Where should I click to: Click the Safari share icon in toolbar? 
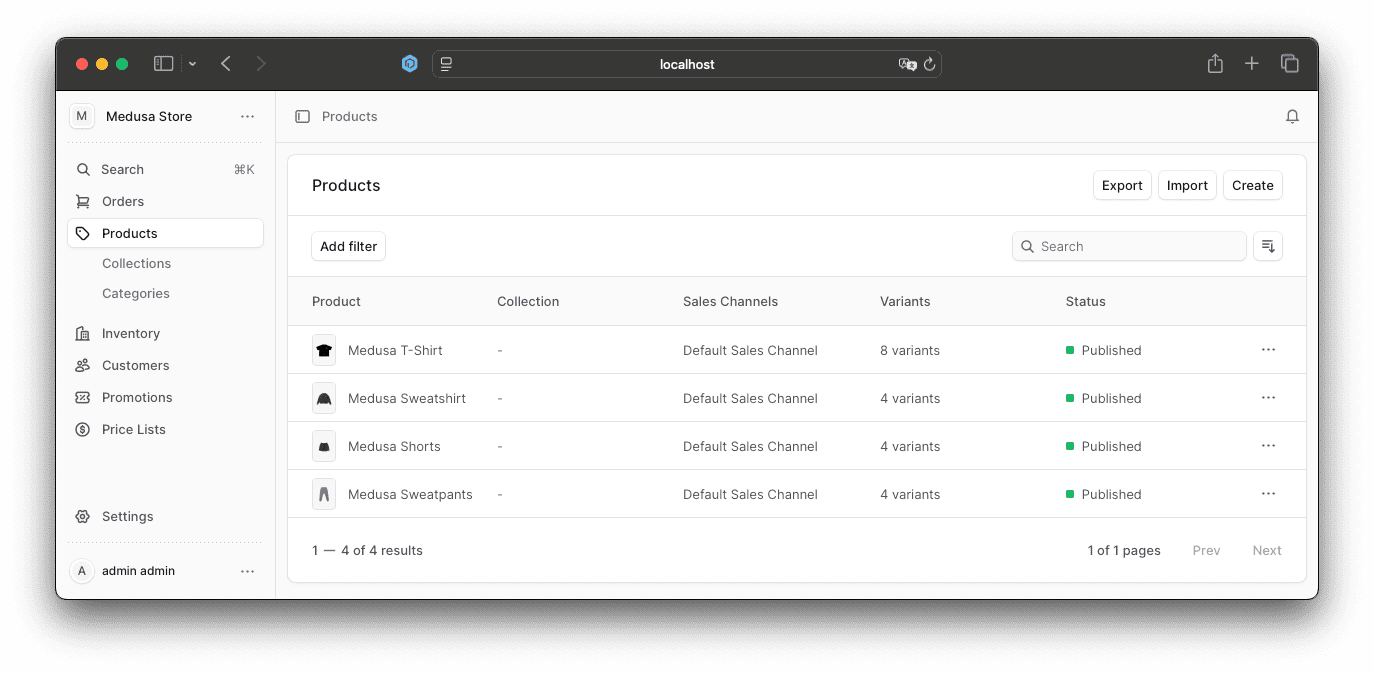[x=1215, y=64]
